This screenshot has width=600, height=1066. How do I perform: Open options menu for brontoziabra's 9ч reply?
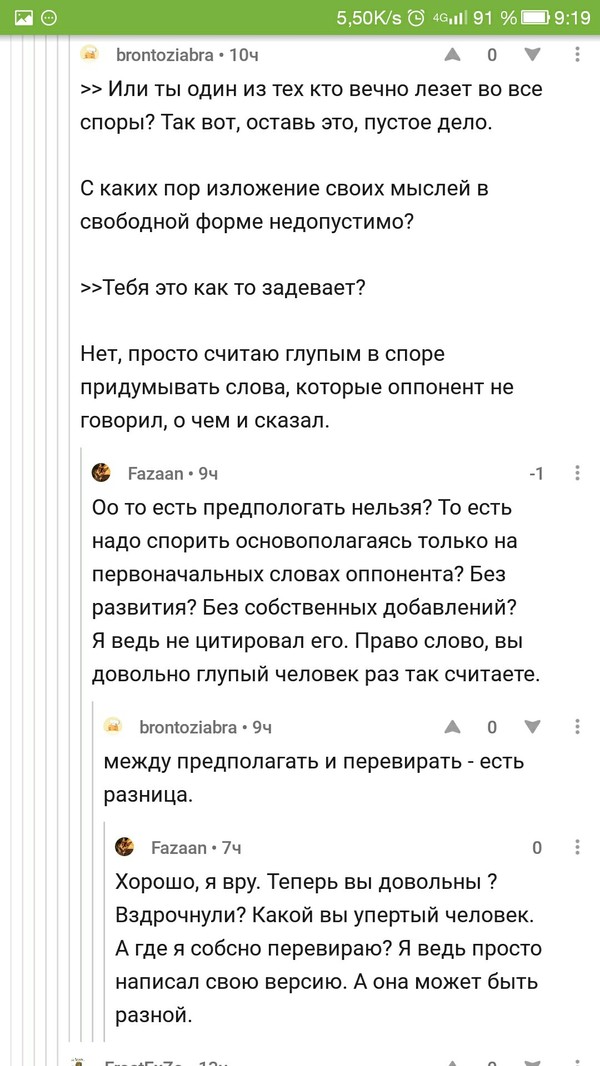click(577, 727)
